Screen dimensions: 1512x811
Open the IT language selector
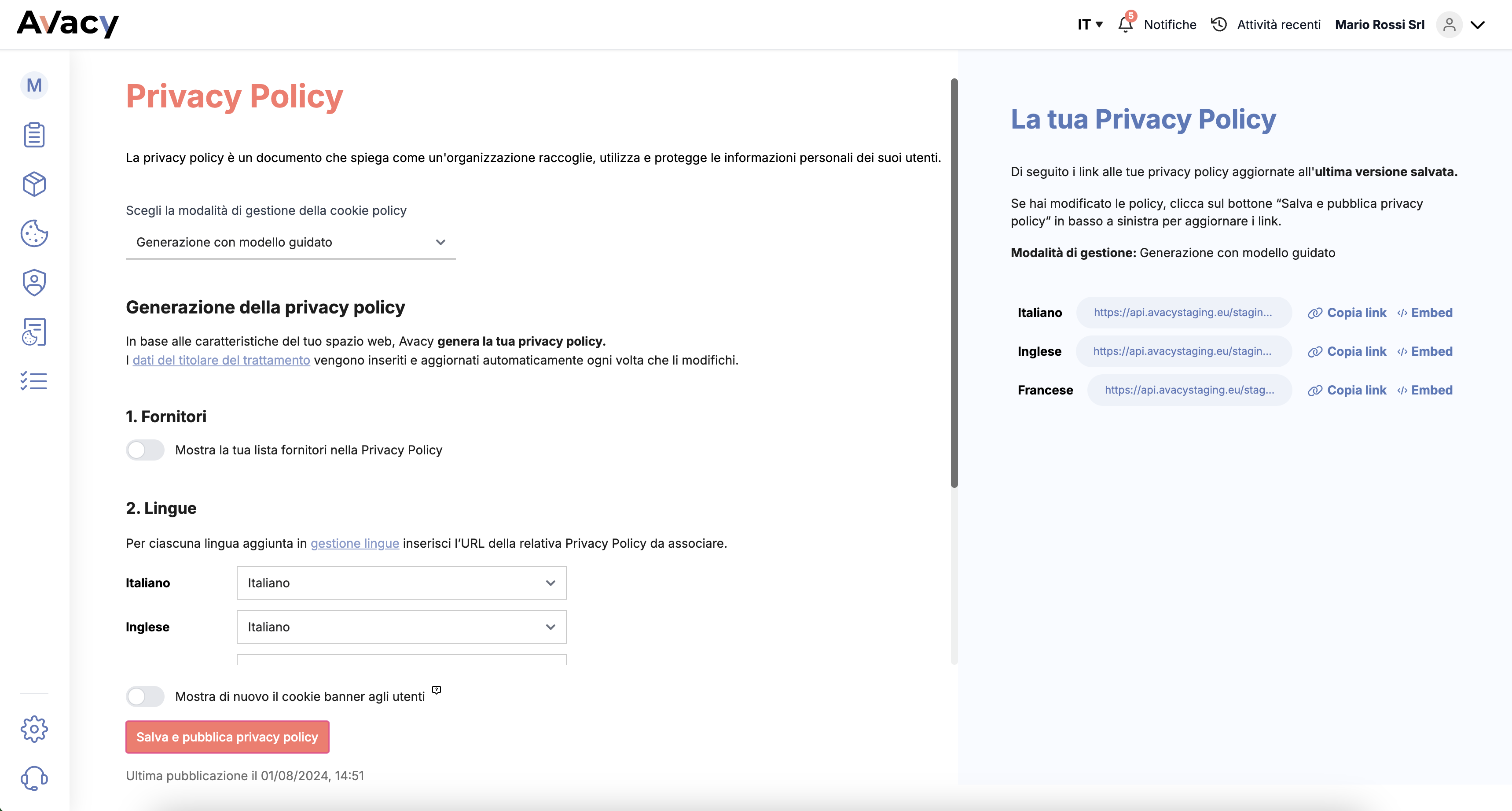pyautogui.click(x=1090, y=25)
